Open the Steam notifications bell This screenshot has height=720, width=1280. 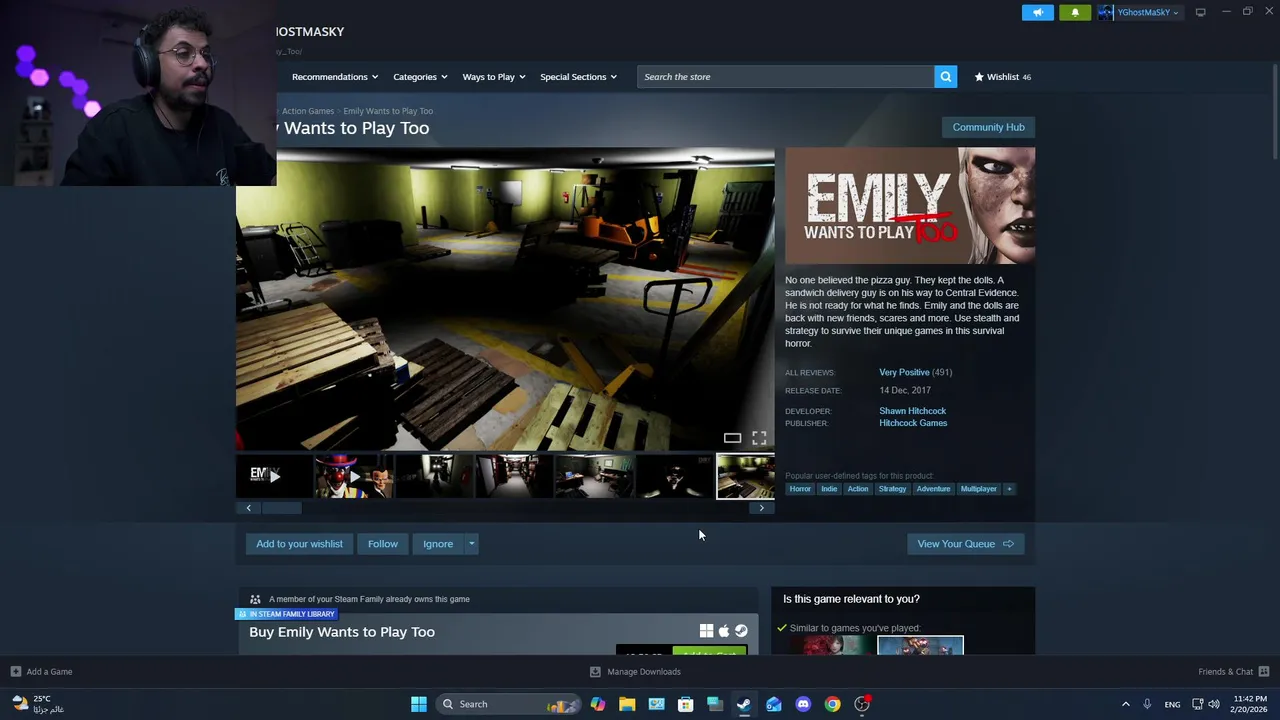[1075, 12]
